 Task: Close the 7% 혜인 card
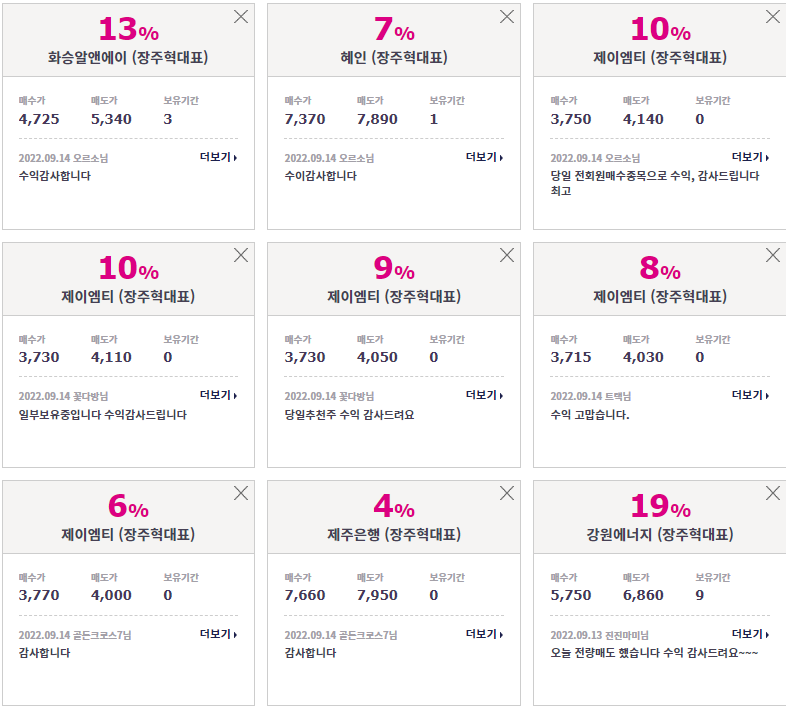point(507,17)
